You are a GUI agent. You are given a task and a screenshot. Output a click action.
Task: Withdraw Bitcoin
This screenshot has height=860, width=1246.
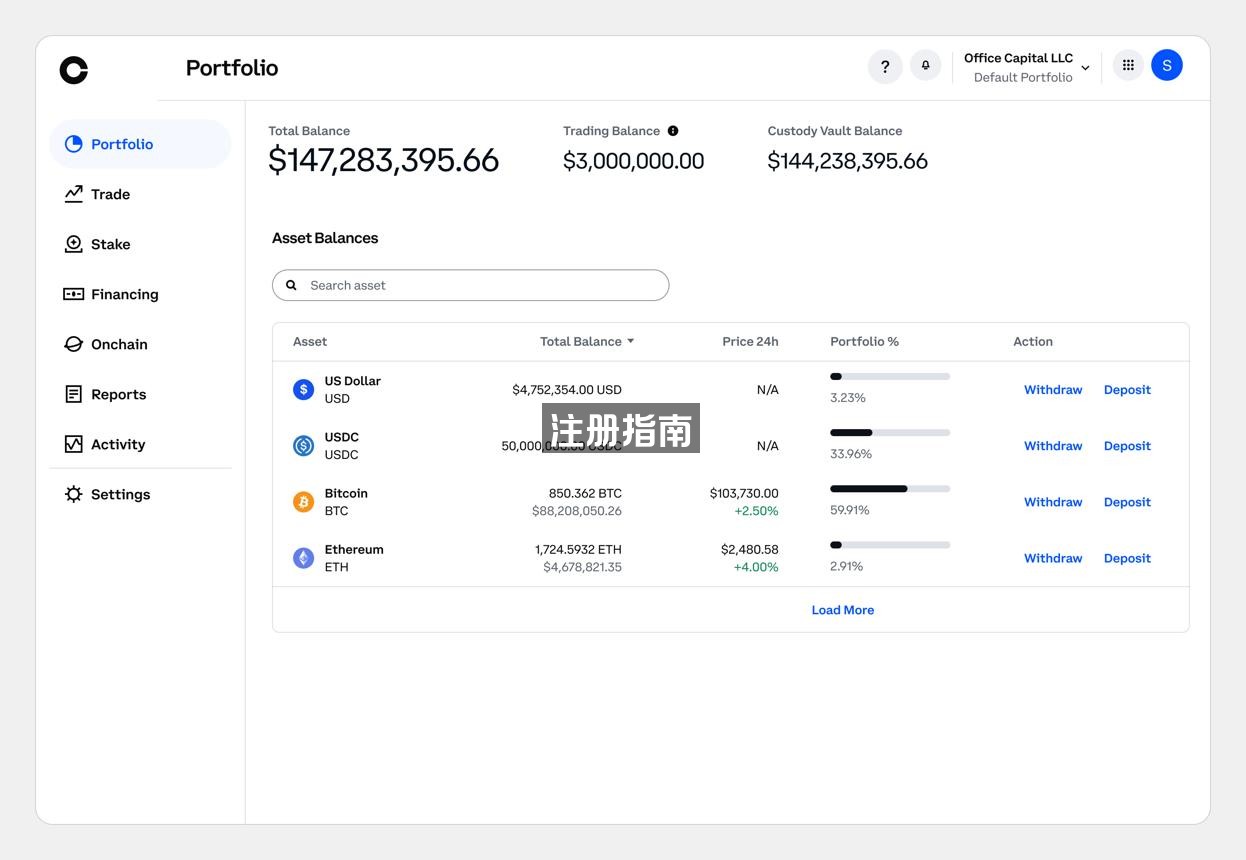1053,502
